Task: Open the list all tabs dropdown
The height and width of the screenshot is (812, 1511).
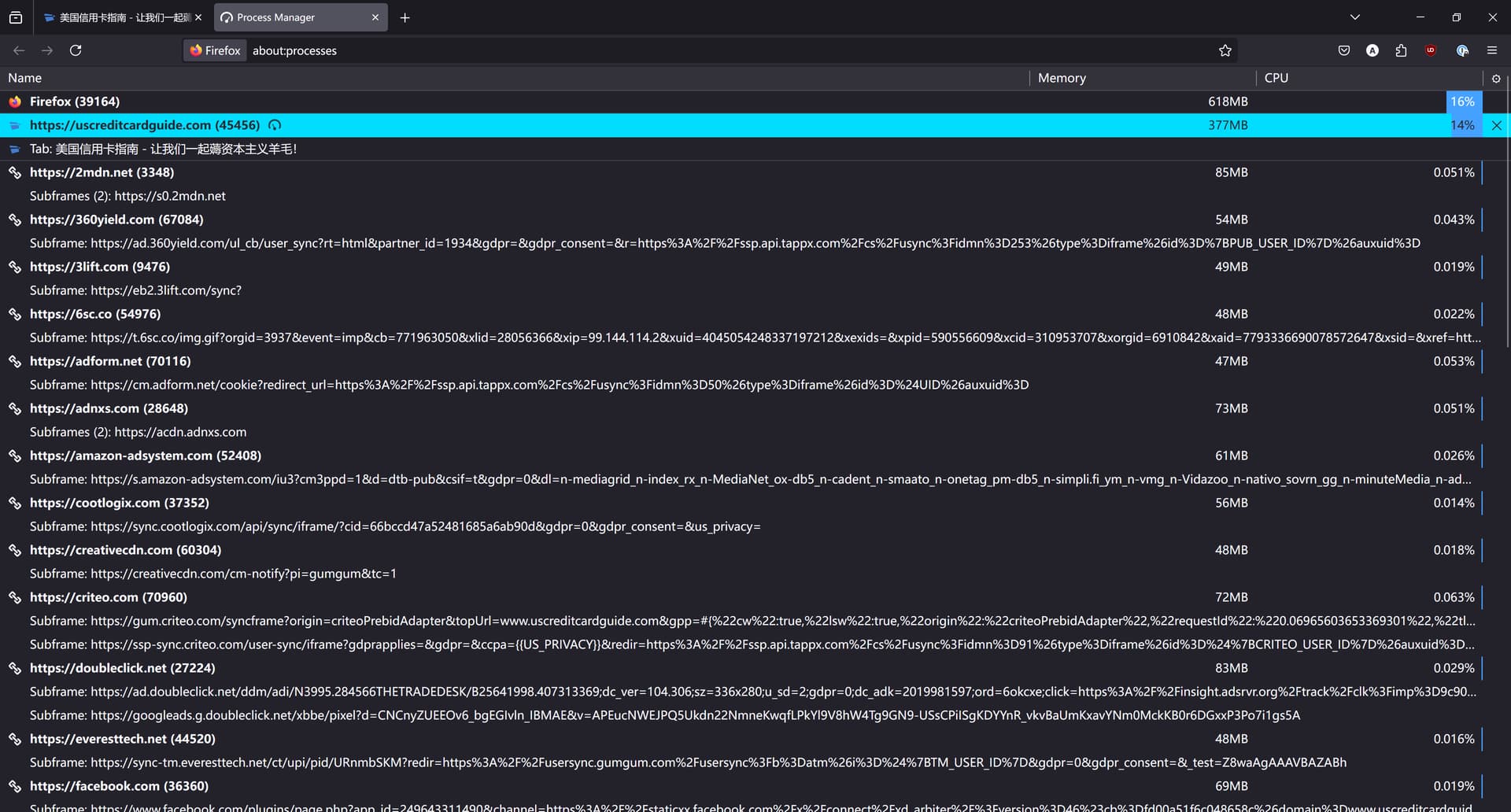Action: [1354, 17]
